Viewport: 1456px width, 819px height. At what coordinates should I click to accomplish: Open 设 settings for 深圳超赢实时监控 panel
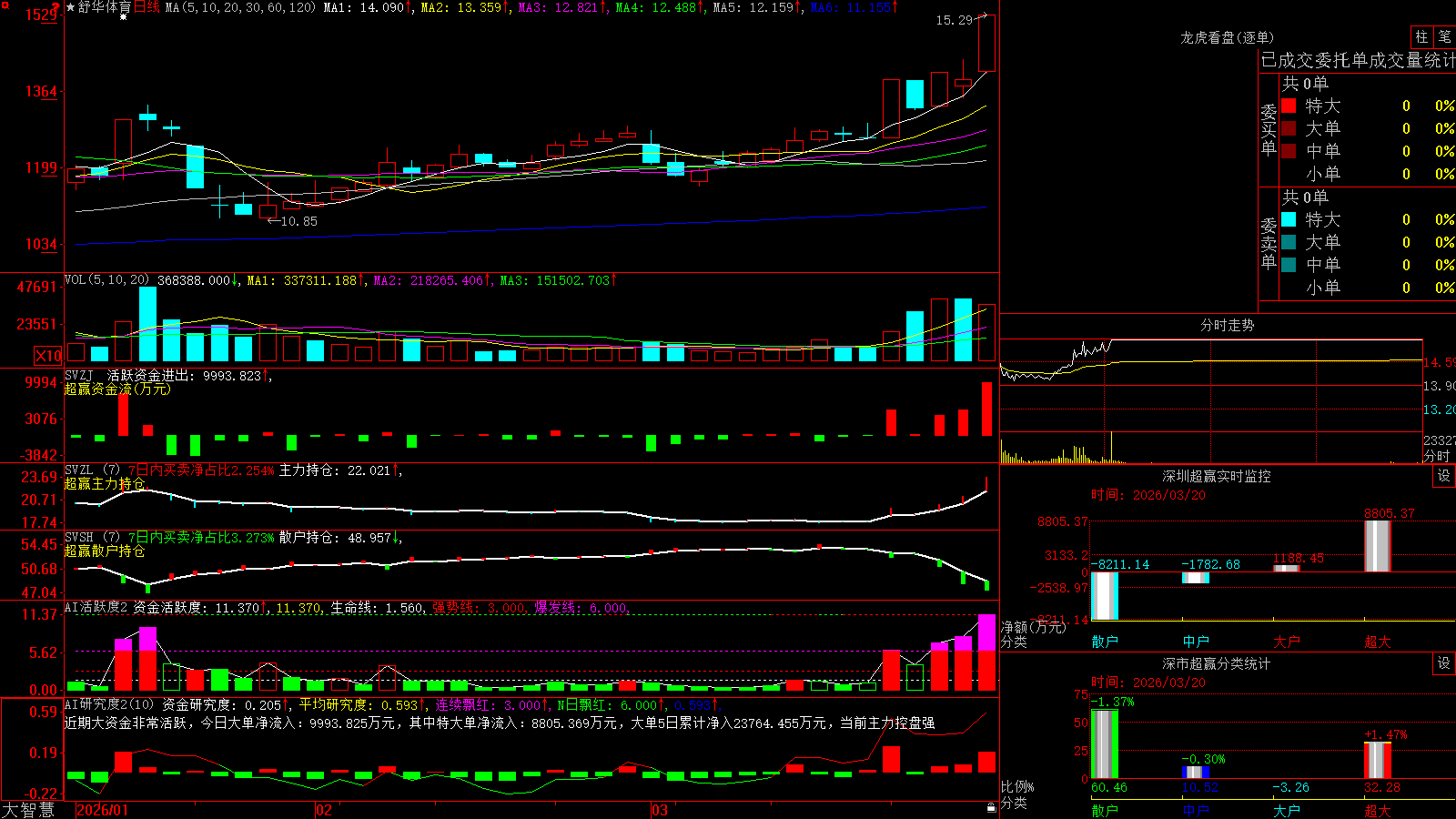point(1444,476)
